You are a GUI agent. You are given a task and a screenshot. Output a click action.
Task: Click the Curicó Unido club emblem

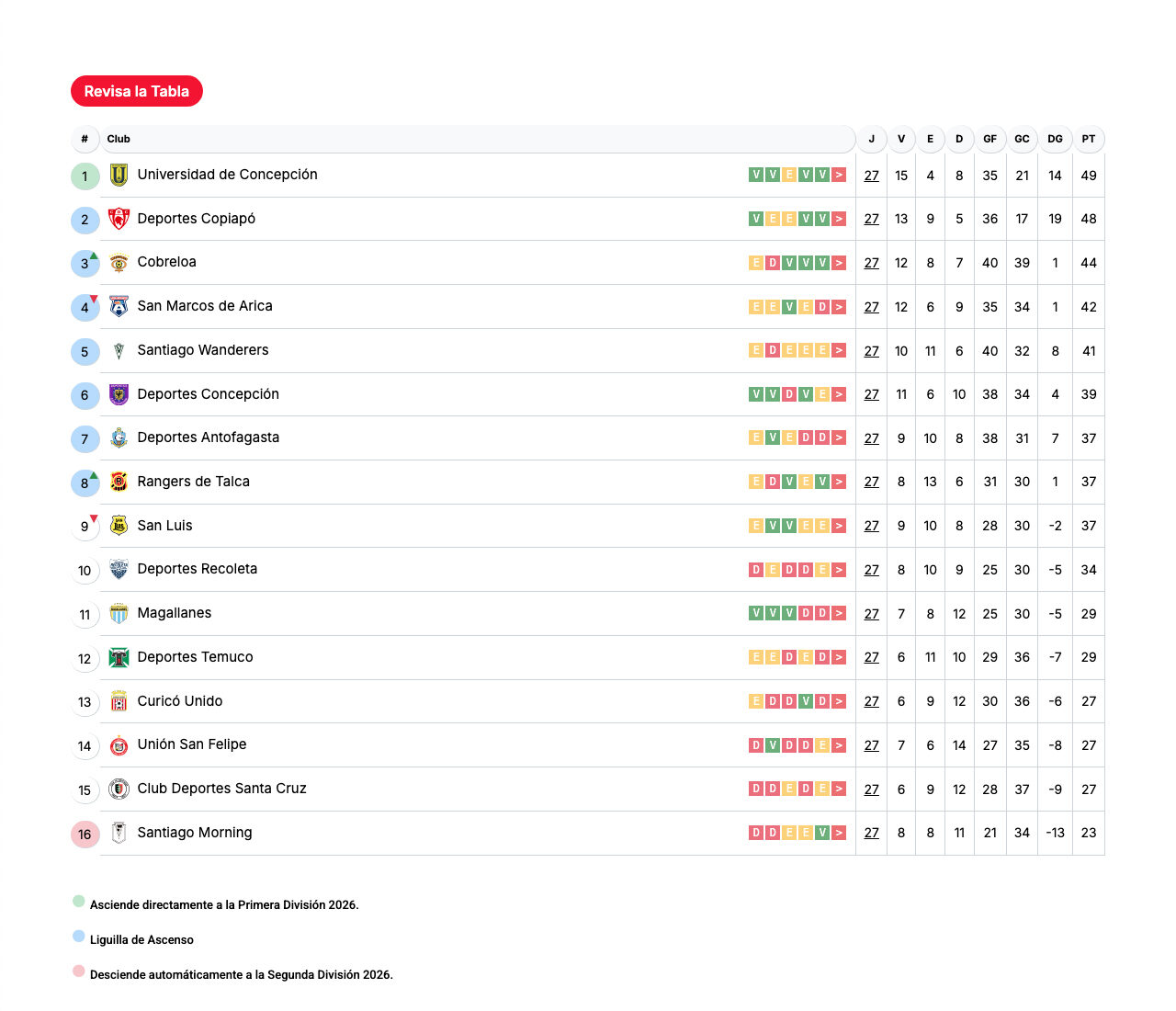click(x=119, y=701)
